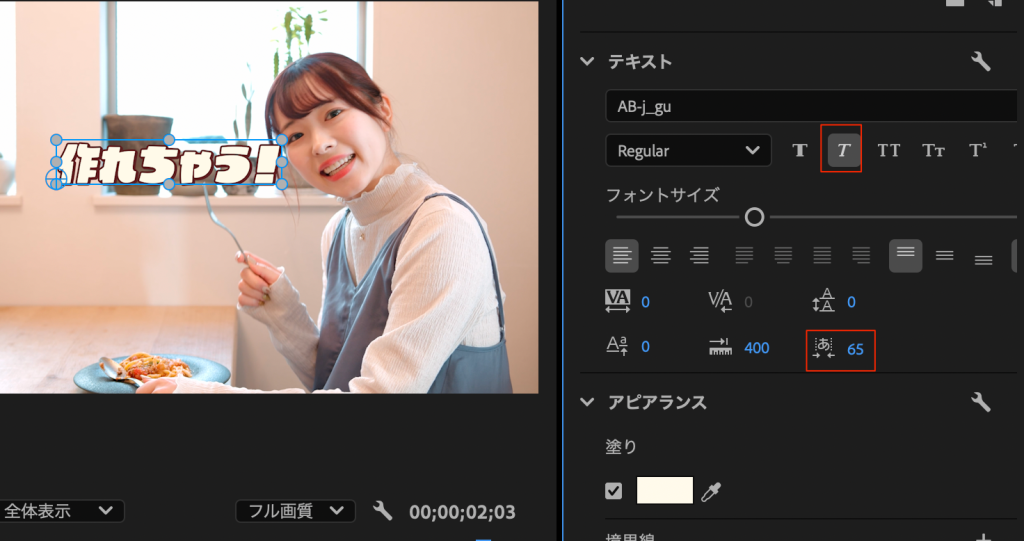The height and width of the screenshot is (541, 1024).
Task: Click the AB-j_gu font name field
Action: click(x=810, y=107)
